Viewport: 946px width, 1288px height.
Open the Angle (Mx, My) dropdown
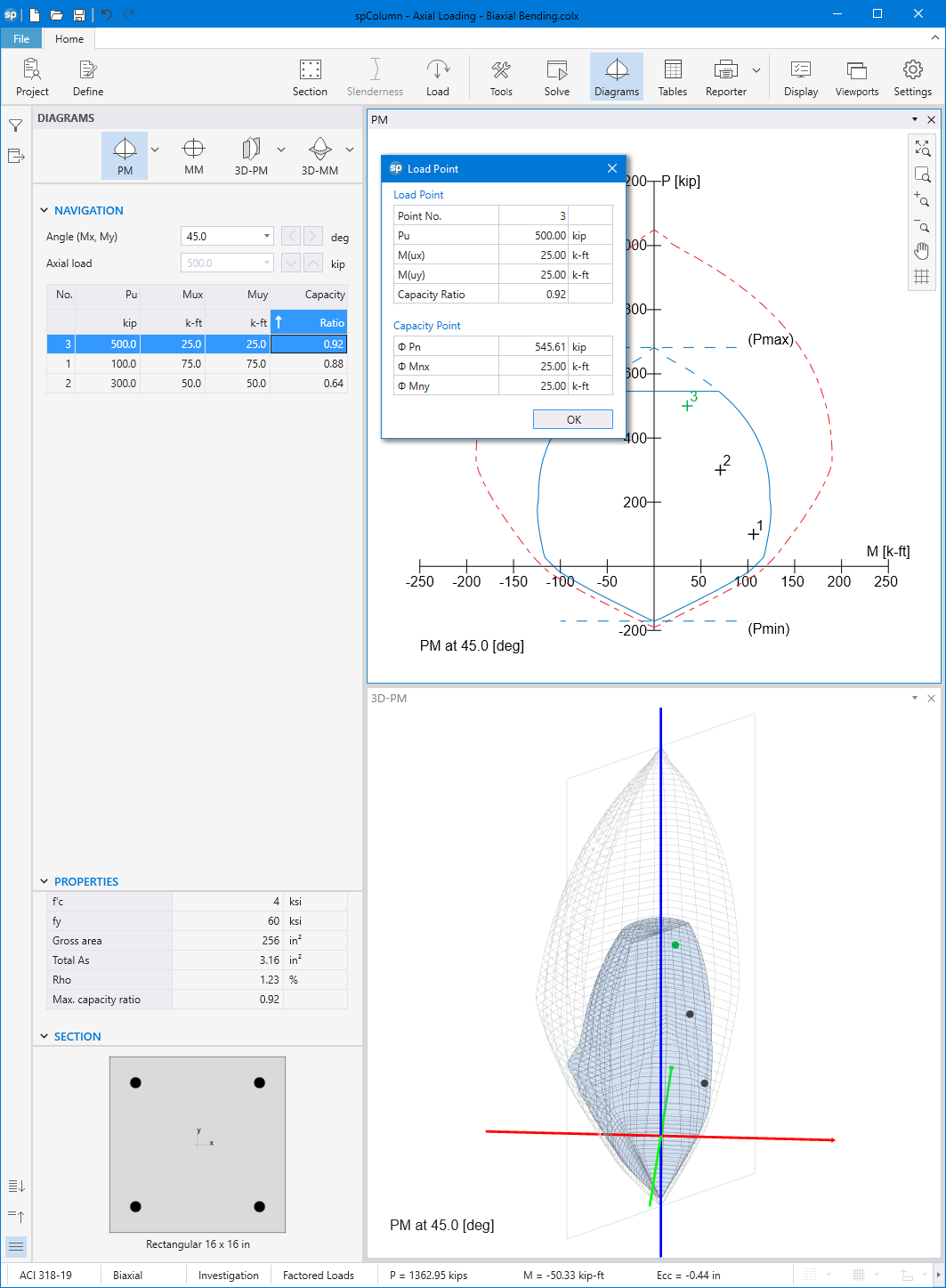266,237
